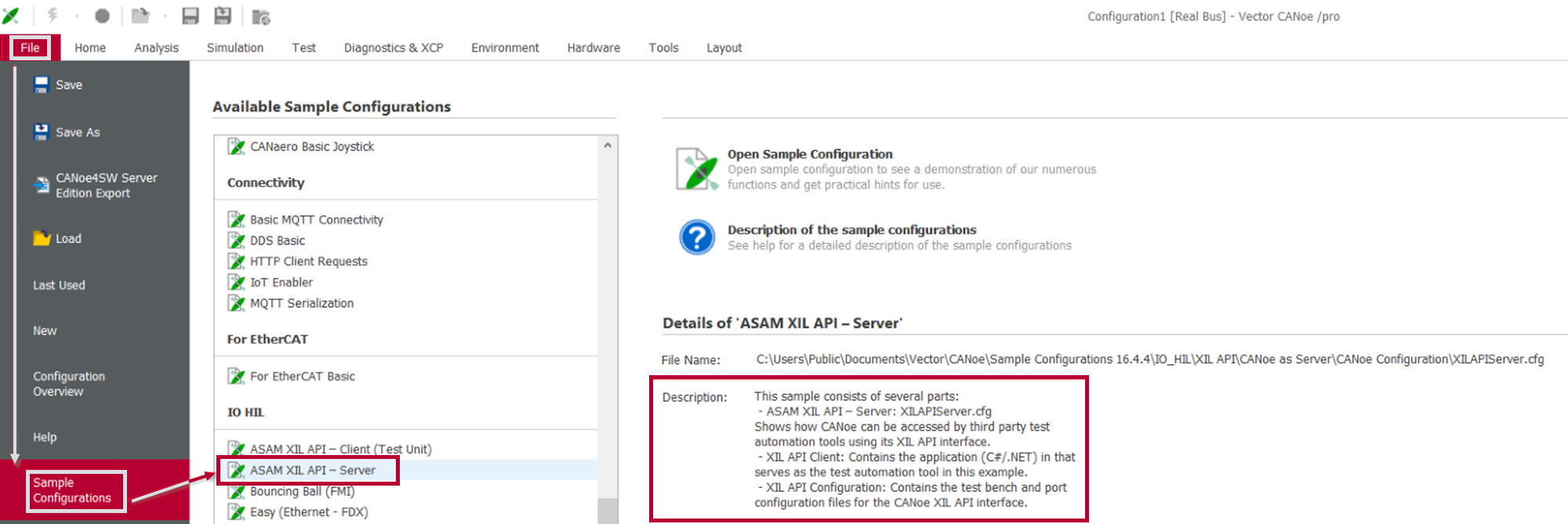The width and height of the screenshot is (1568, 524).
Task: Expand the arrow next to the open folder icon
Action: point(165,16)
